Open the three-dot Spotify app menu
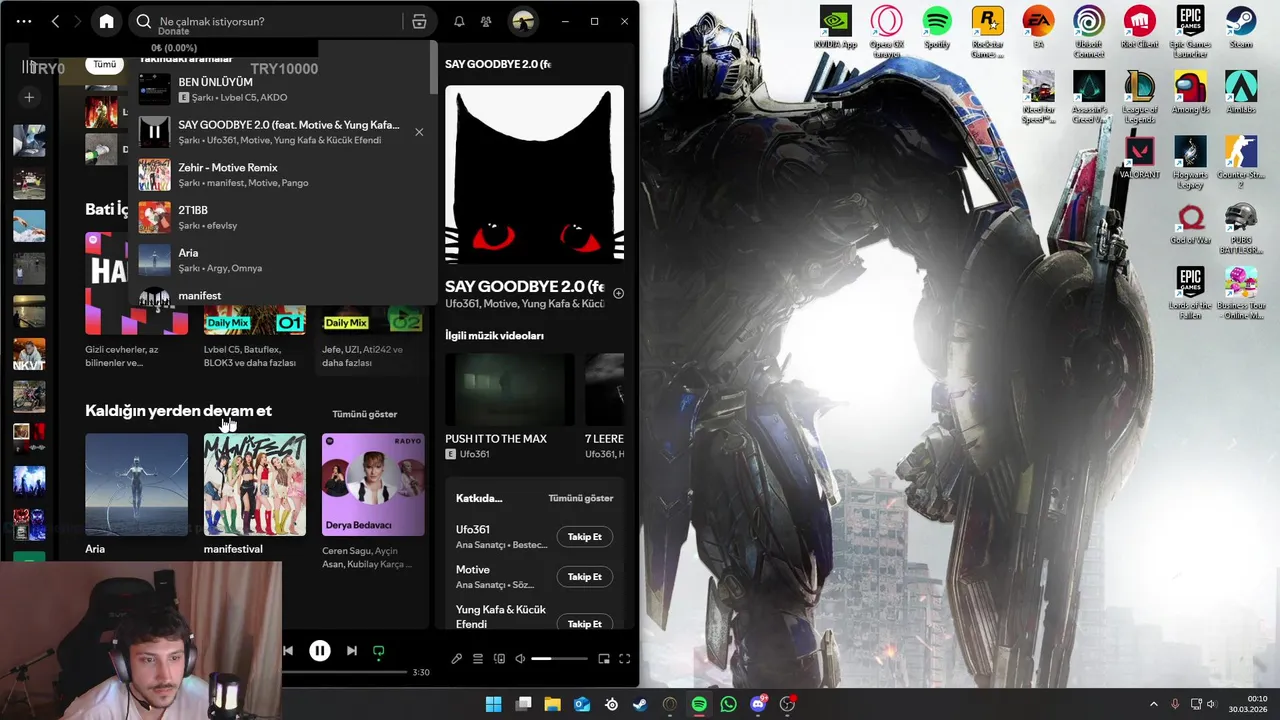Screen dimensions: 1280x720 (x=24, y=21)
